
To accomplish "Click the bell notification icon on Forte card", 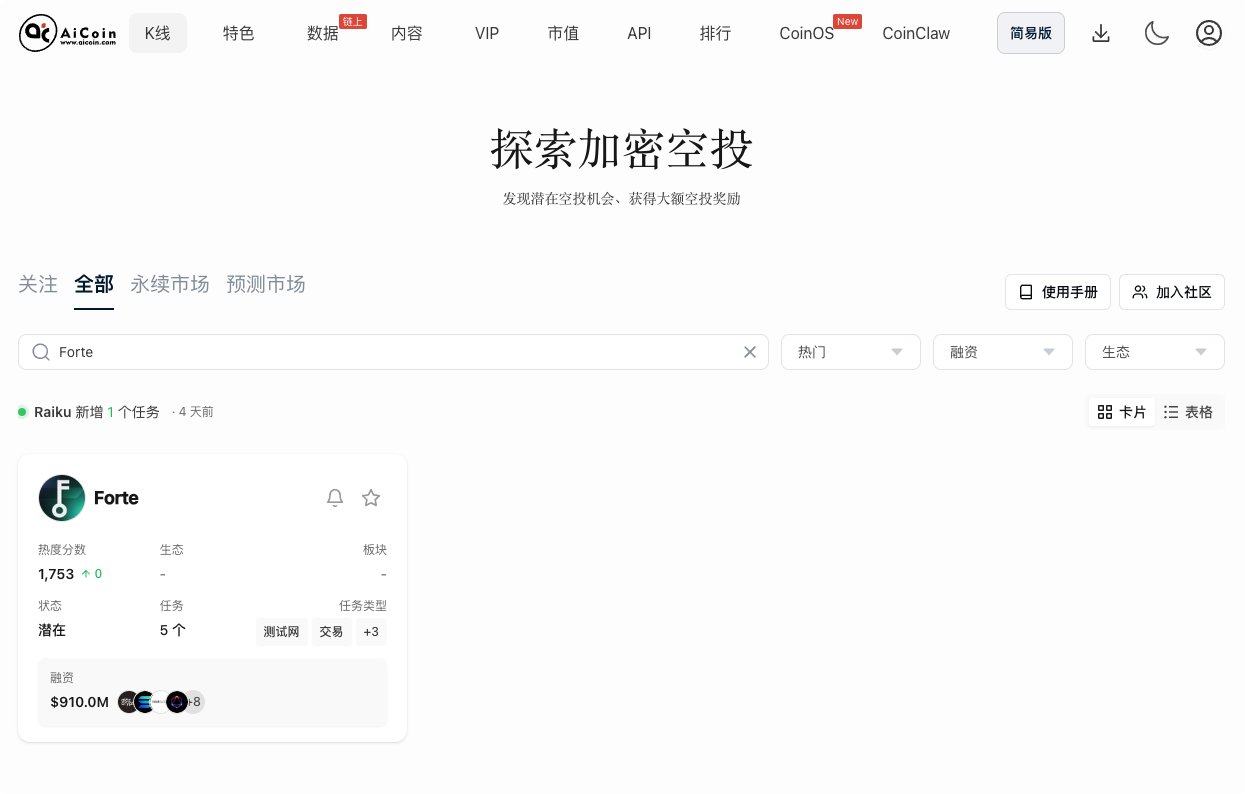I will (335, 498).
